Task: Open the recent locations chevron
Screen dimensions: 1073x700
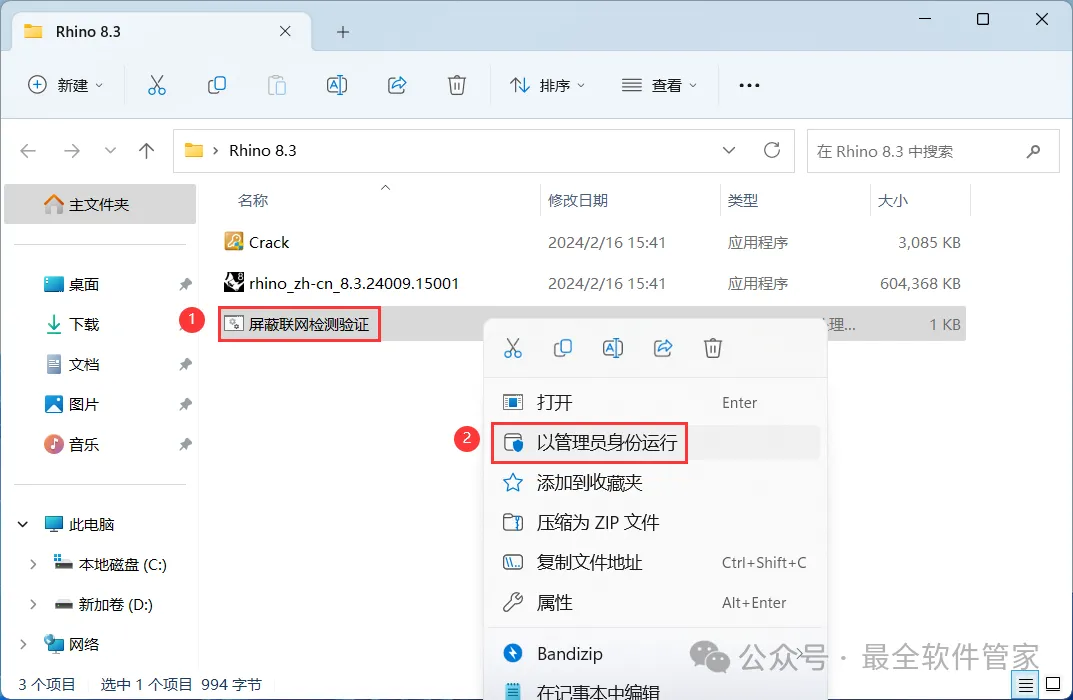Action: (x=110, y=151)
